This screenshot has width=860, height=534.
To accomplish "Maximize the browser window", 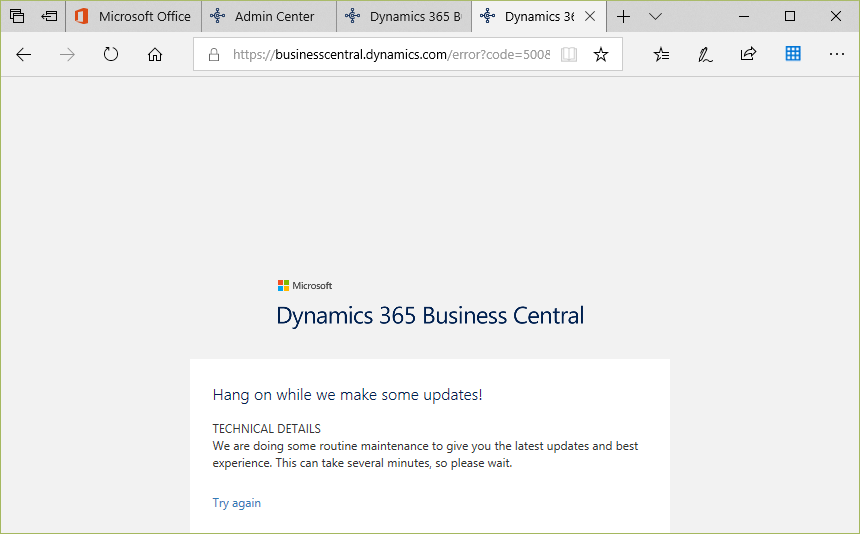I will [x=790, y=16].
